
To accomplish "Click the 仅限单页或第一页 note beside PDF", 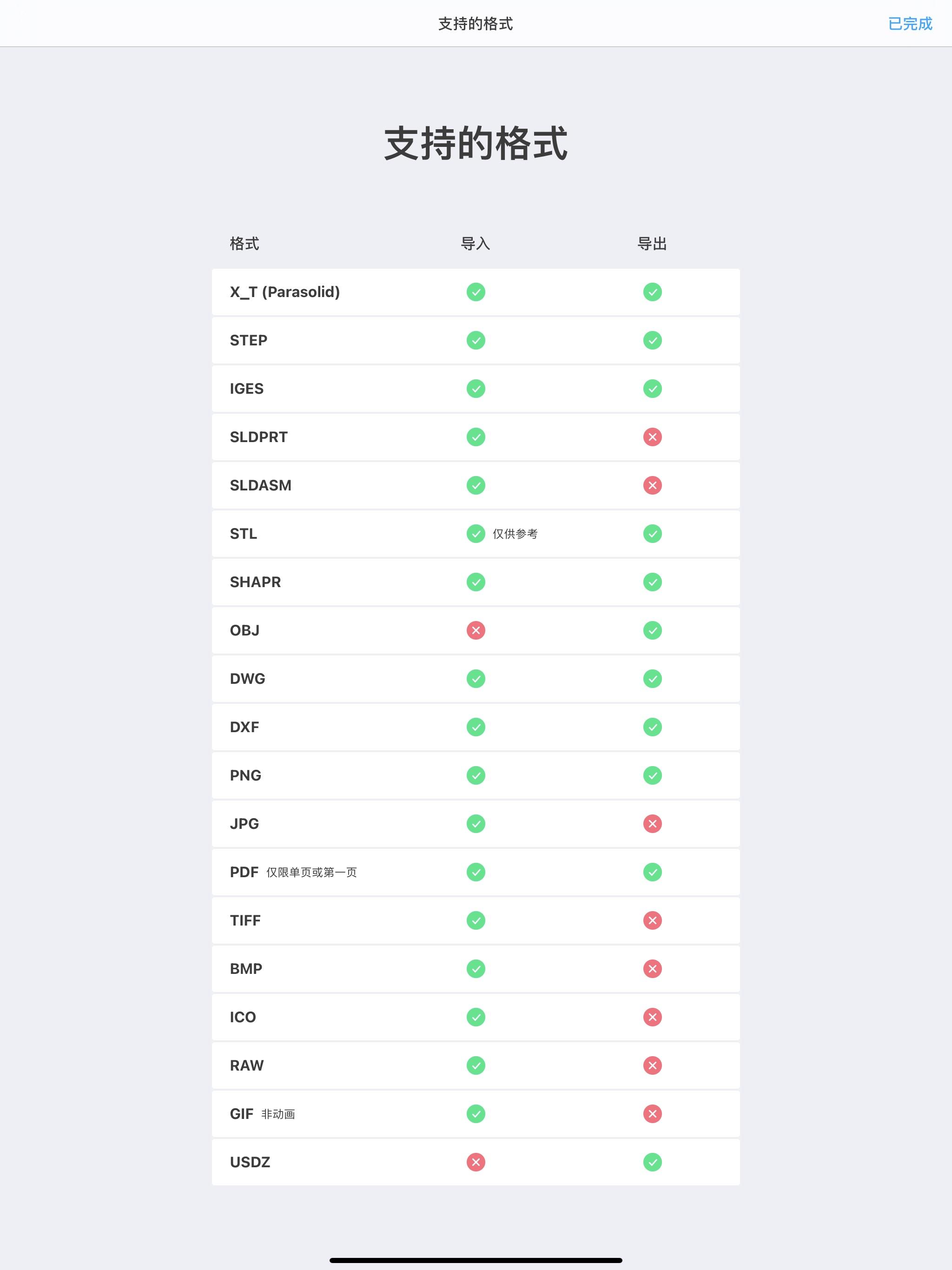I will [x=312, y=872].
